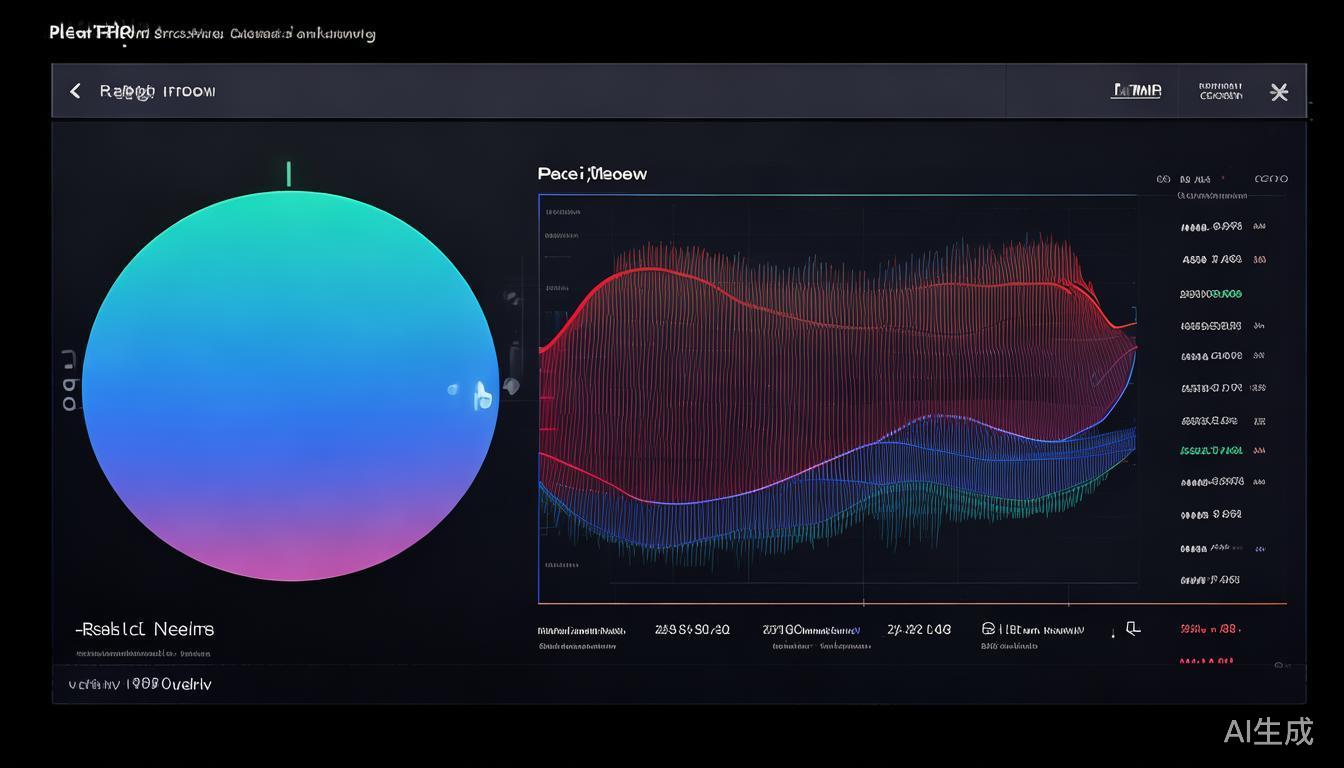
Task: Click the gradient color circle center
Action: tap(290, 385)
